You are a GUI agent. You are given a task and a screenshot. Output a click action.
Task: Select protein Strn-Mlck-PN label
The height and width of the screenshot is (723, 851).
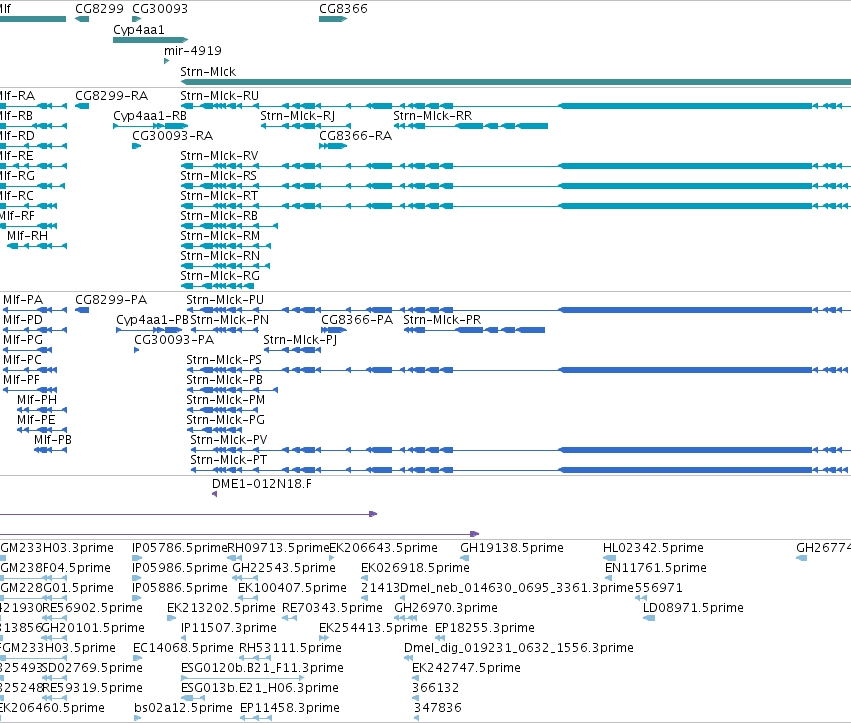click(230, 320)
